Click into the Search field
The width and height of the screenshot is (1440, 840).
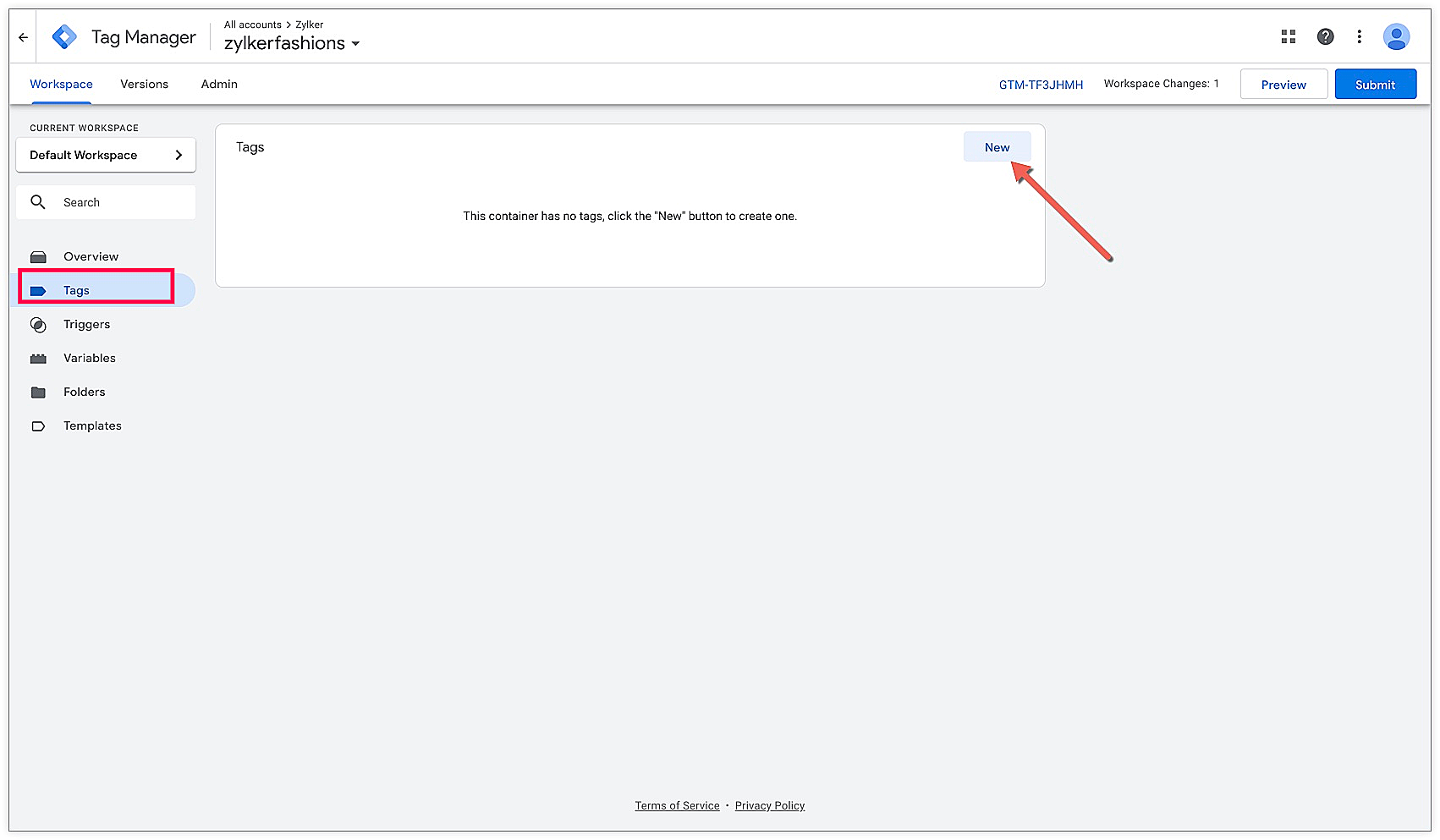coord(106,202)
